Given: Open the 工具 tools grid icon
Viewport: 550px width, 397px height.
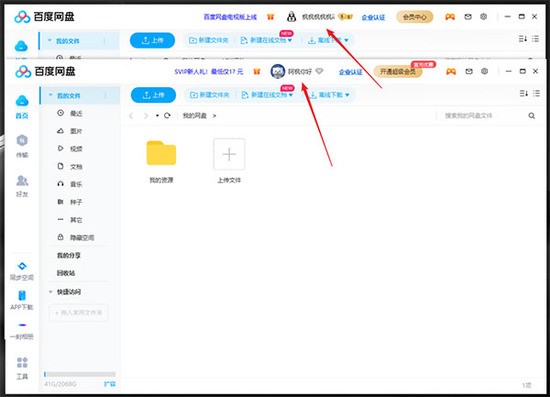Looking at the screenshot, I should pyautogui.click(x=22, y=362).
